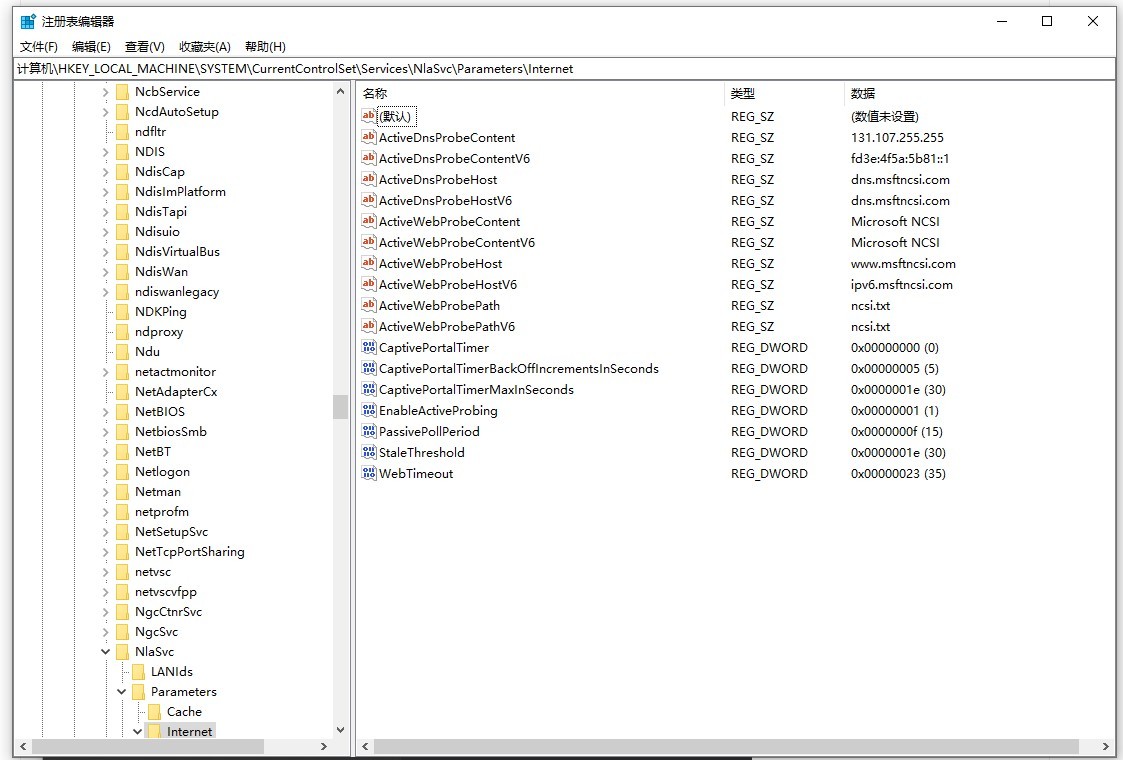Select the WebTimeout DWORD value icon
This screenshot has width=1123, height=760.
pos(368,473)
